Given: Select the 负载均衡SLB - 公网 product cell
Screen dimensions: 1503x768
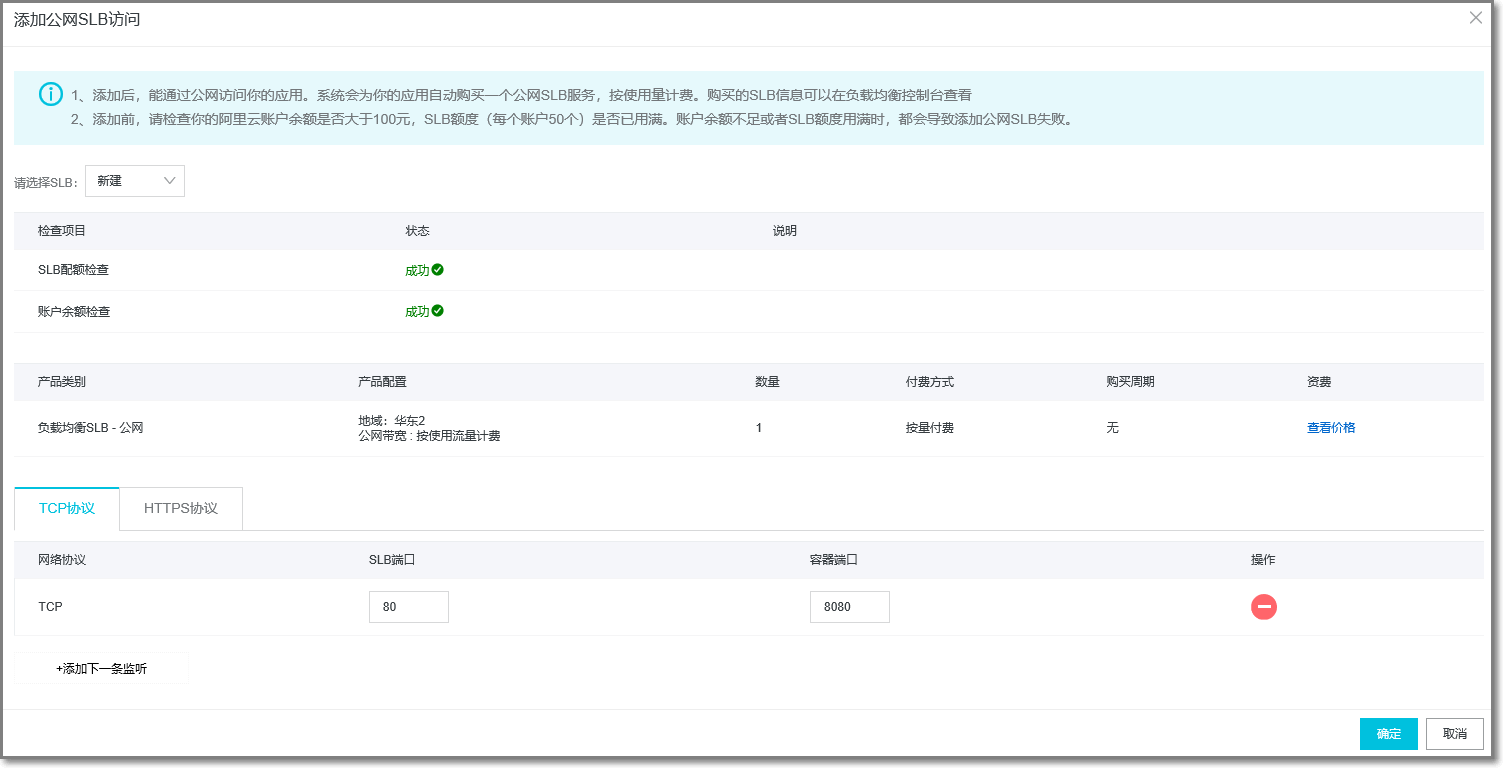Looking at the screenshot, I should (x=91, y=428).
